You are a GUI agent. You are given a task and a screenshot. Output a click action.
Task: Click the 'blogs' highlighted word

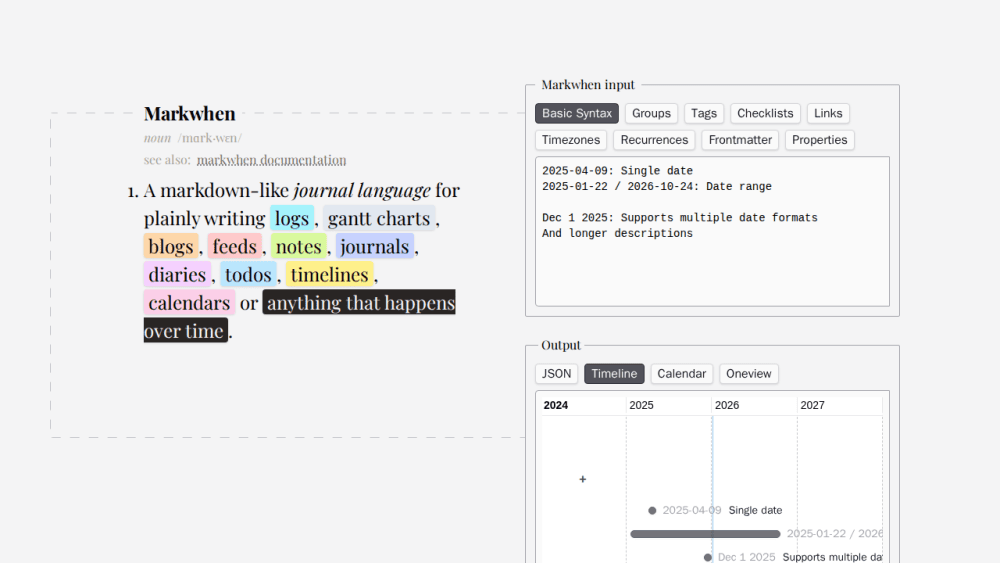coord(170,247)
